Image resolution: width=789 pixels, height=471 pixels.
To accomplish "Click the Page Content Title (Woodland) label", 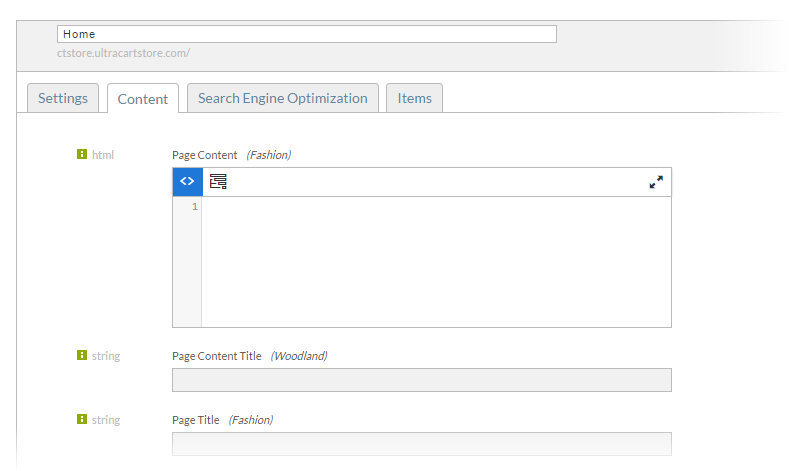I will [x=250, y=356].
